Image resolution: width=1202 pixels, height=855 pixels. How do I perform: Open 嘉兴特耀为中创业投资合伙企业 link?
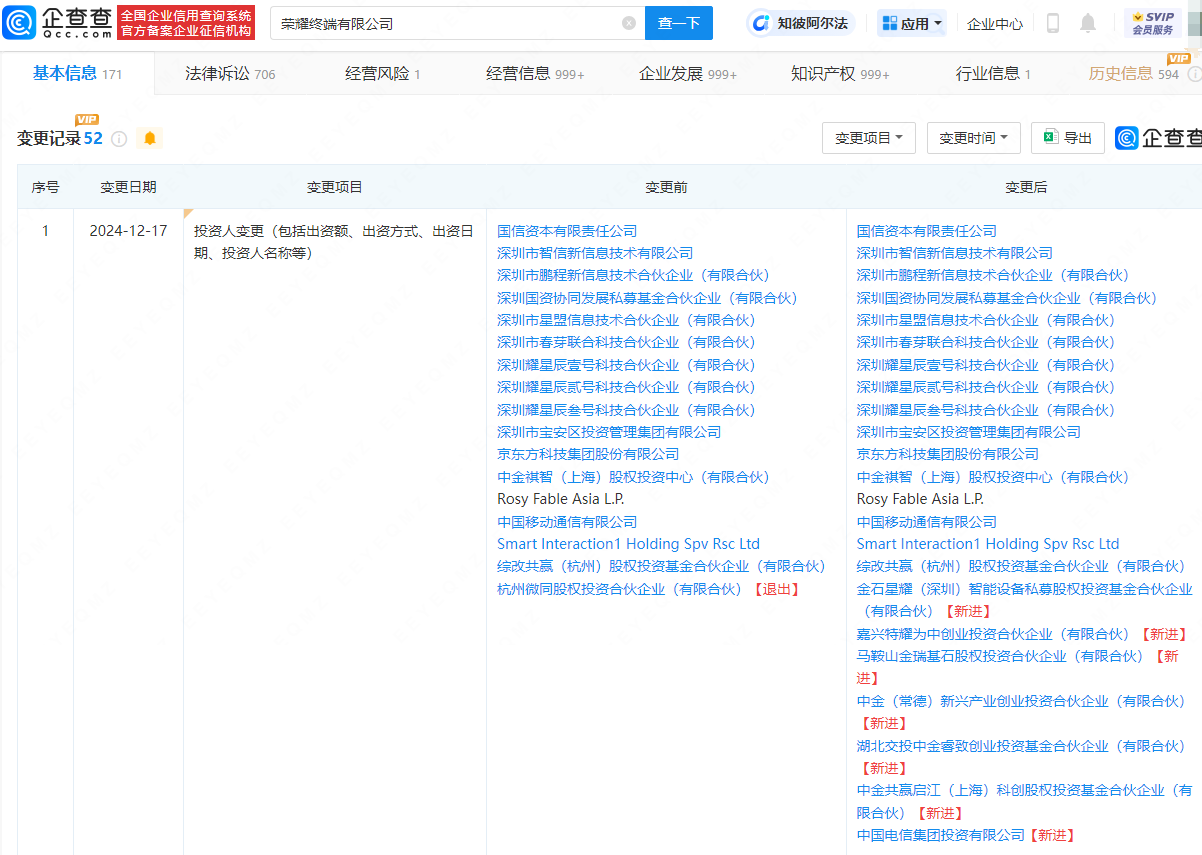(997, 634)
